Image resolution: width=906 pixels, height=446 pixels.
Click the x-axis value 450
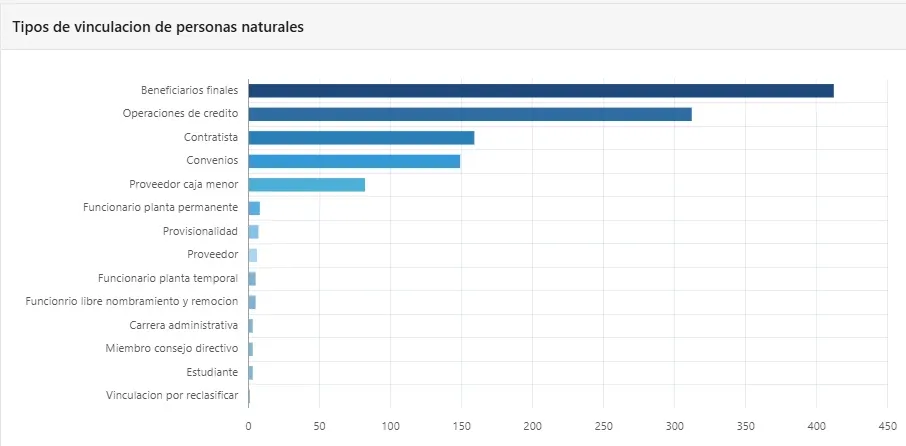[x=887, y=426]
